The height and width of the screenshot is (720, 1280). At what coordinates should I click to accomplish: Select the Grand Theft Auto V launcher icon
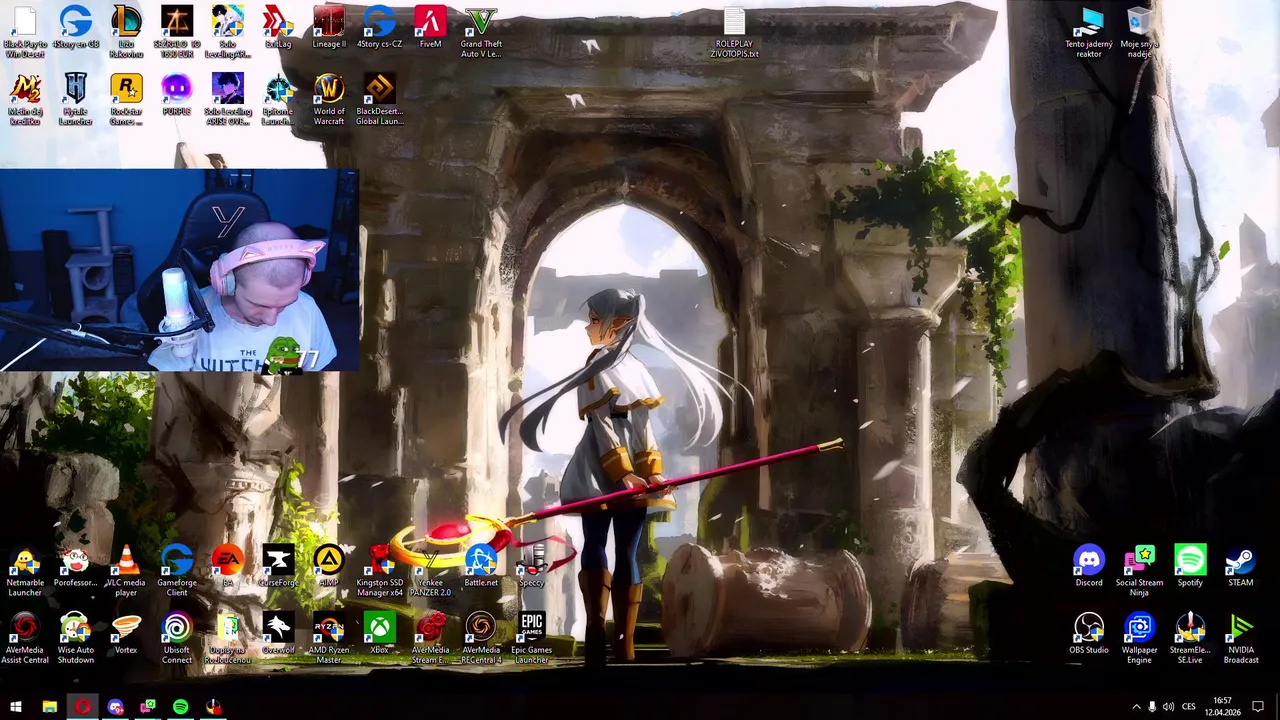[481, 33]
